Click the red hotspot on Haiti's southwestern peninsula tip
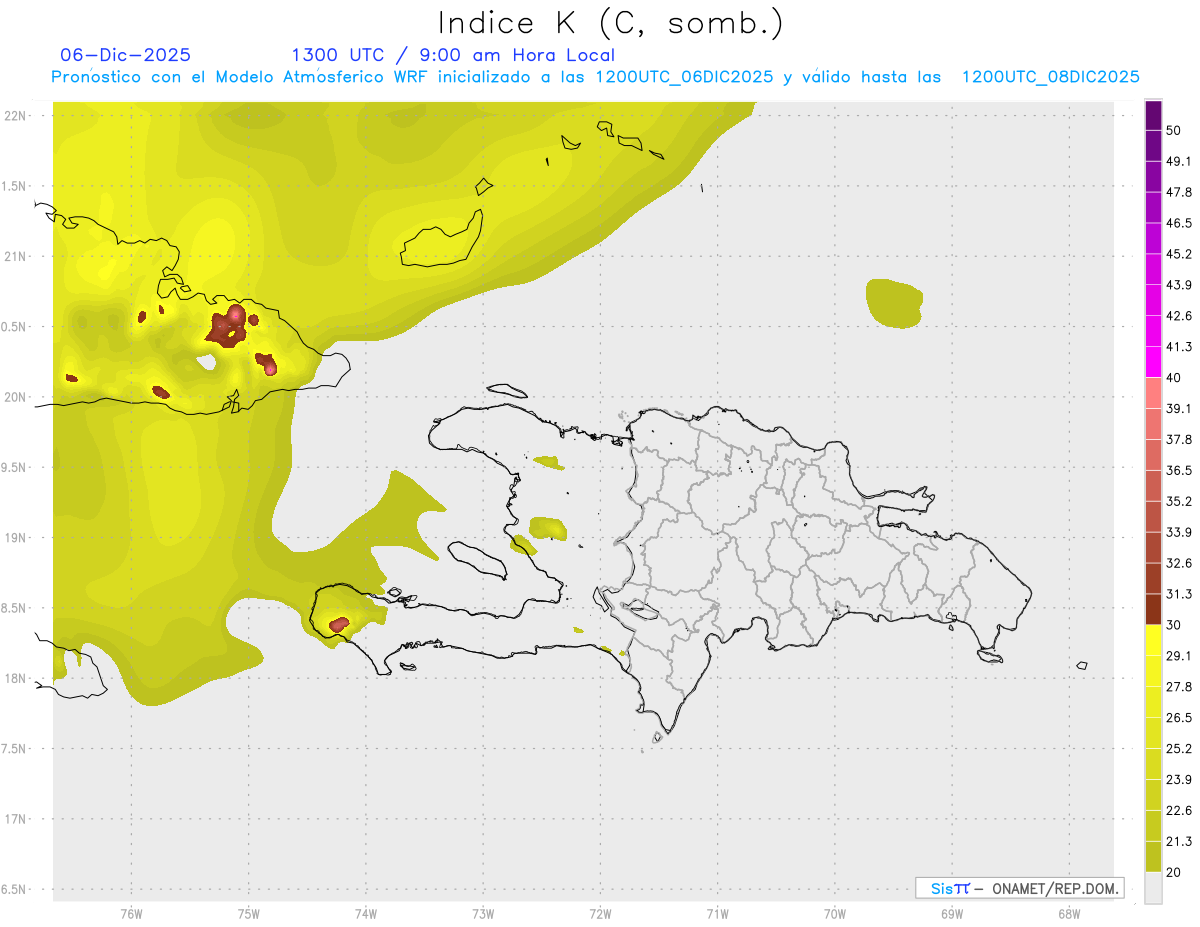Image resolution: width=1200 pixels, height=927 pixels. pos(339,624)
